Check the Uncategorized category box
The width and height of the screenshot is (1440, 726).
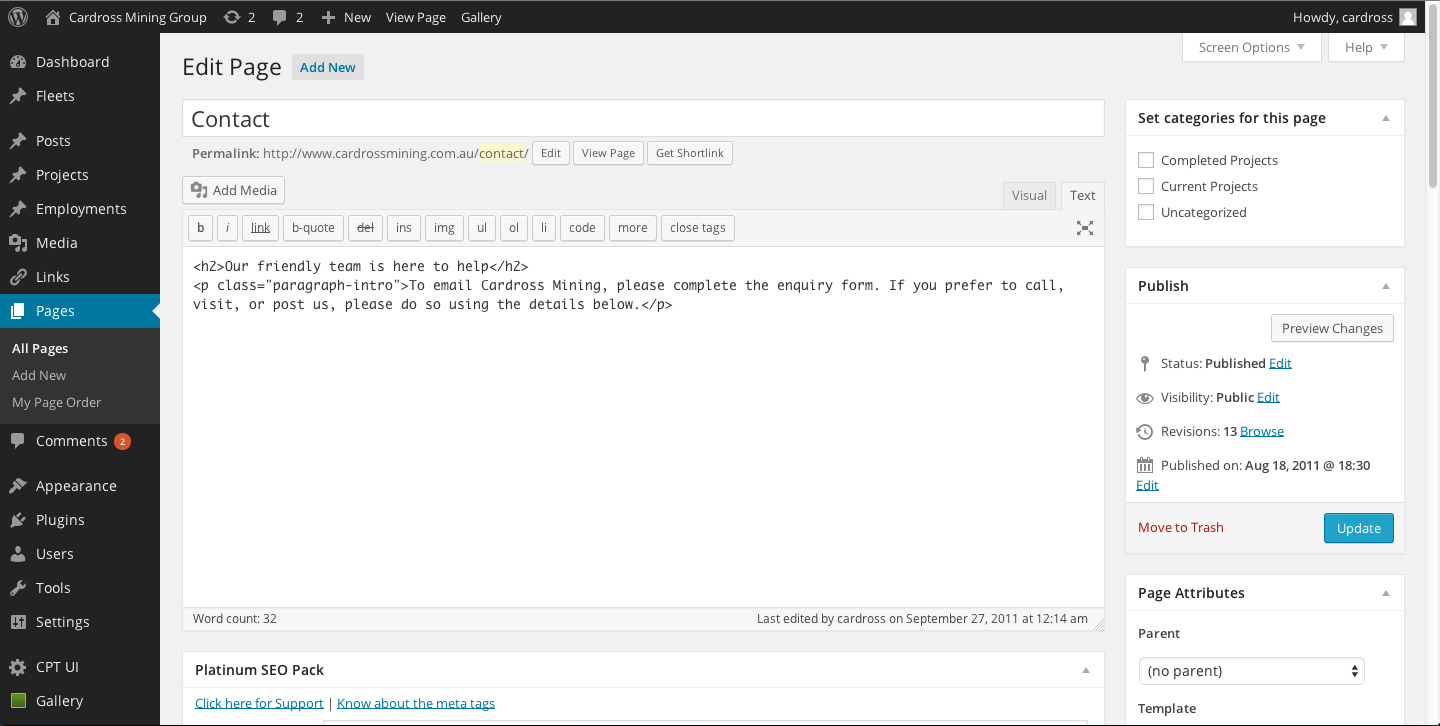(1145, 211)
